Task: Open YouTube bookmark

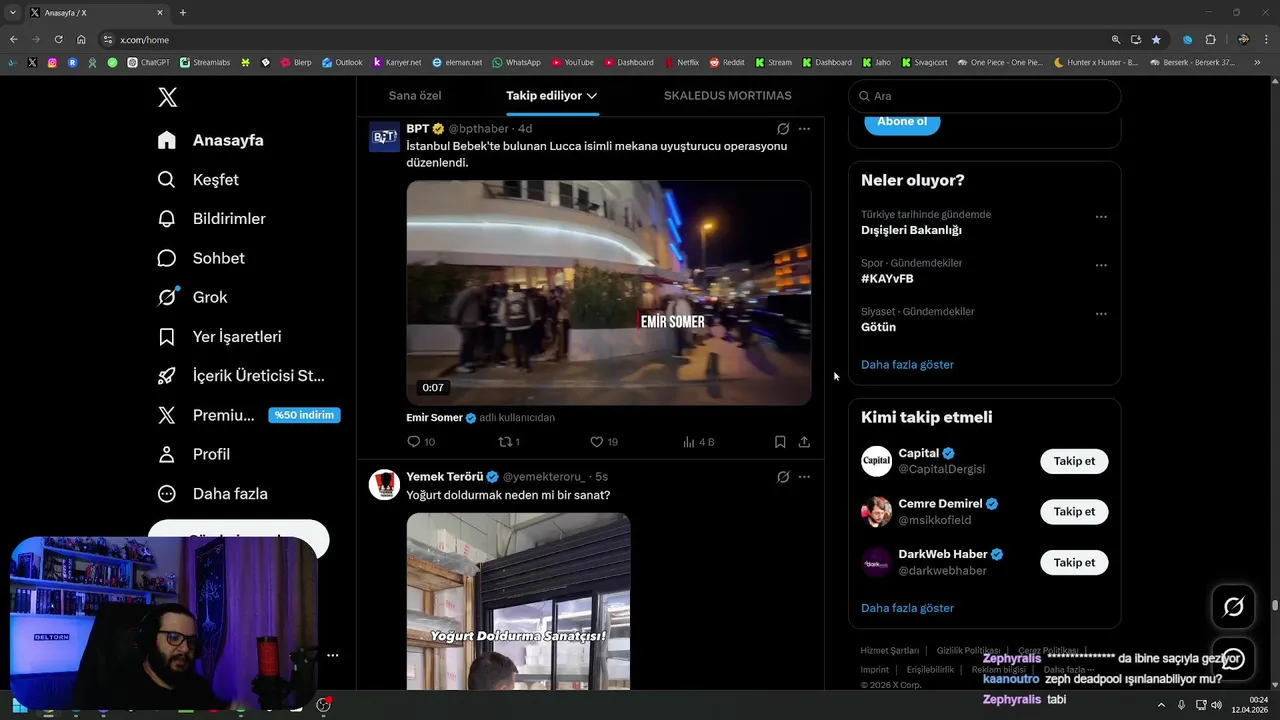Action: tap(572, 62)
